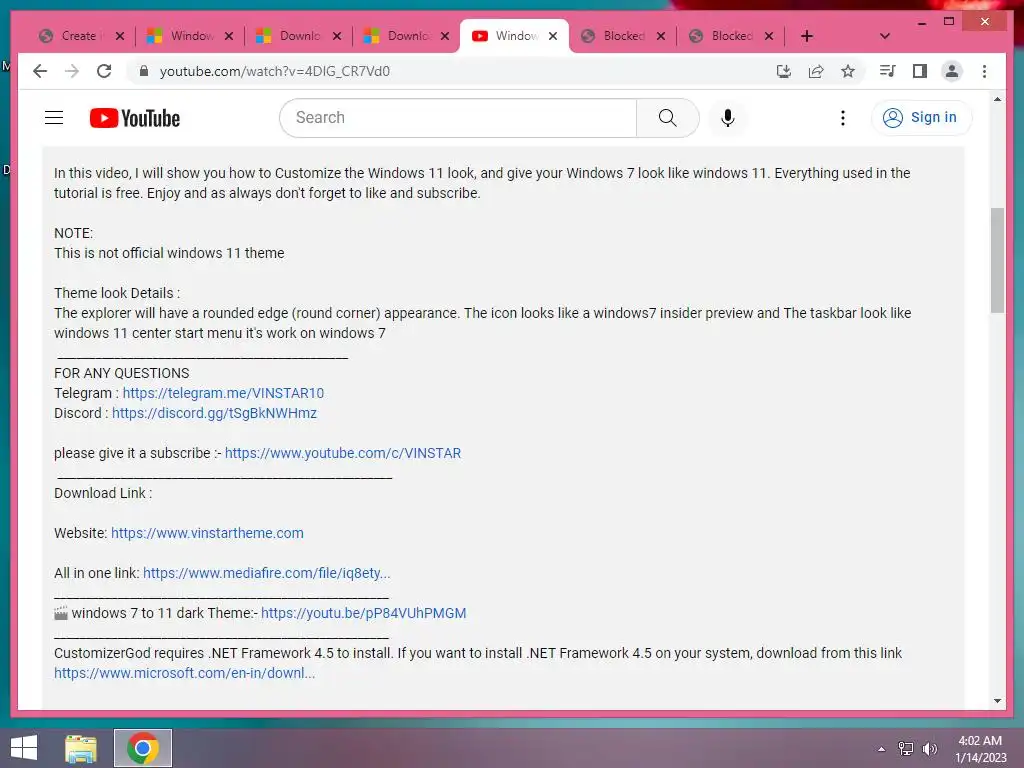Click the browser forward arrow

(72, 71)
